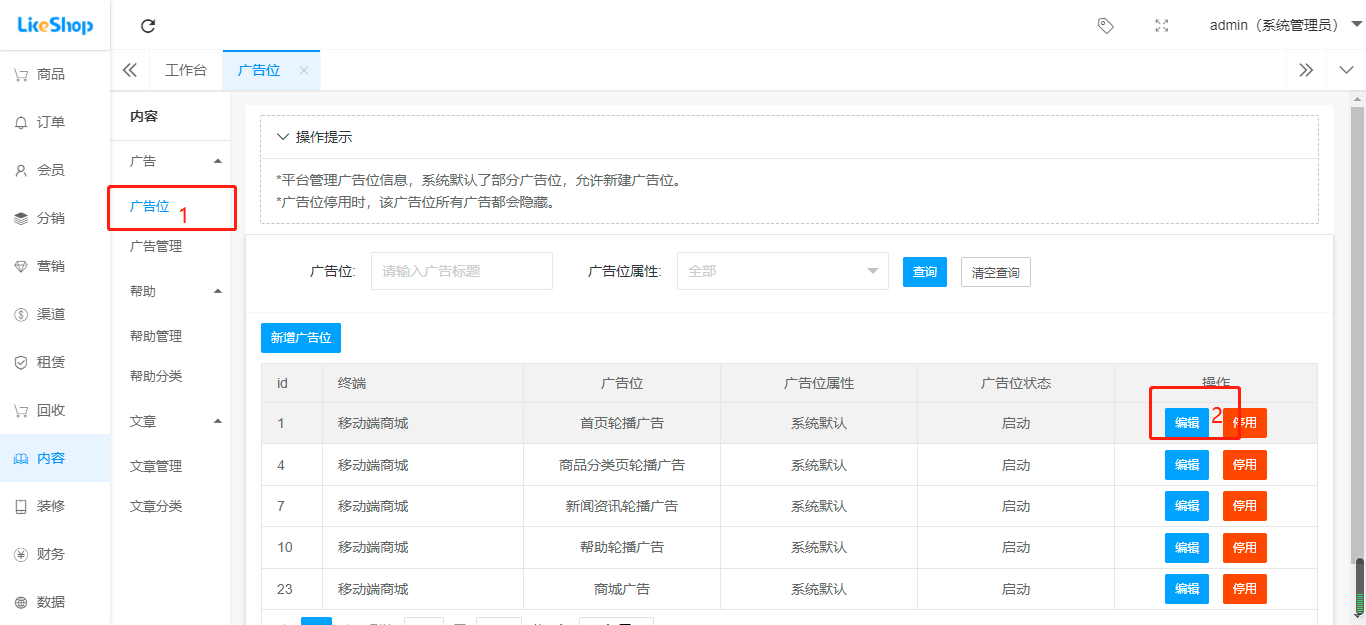Image resolution: width=1366 pixels, height=625 pixels.
Task: Edit the 帮助轮播广告 row
Action: (1187, 548)
